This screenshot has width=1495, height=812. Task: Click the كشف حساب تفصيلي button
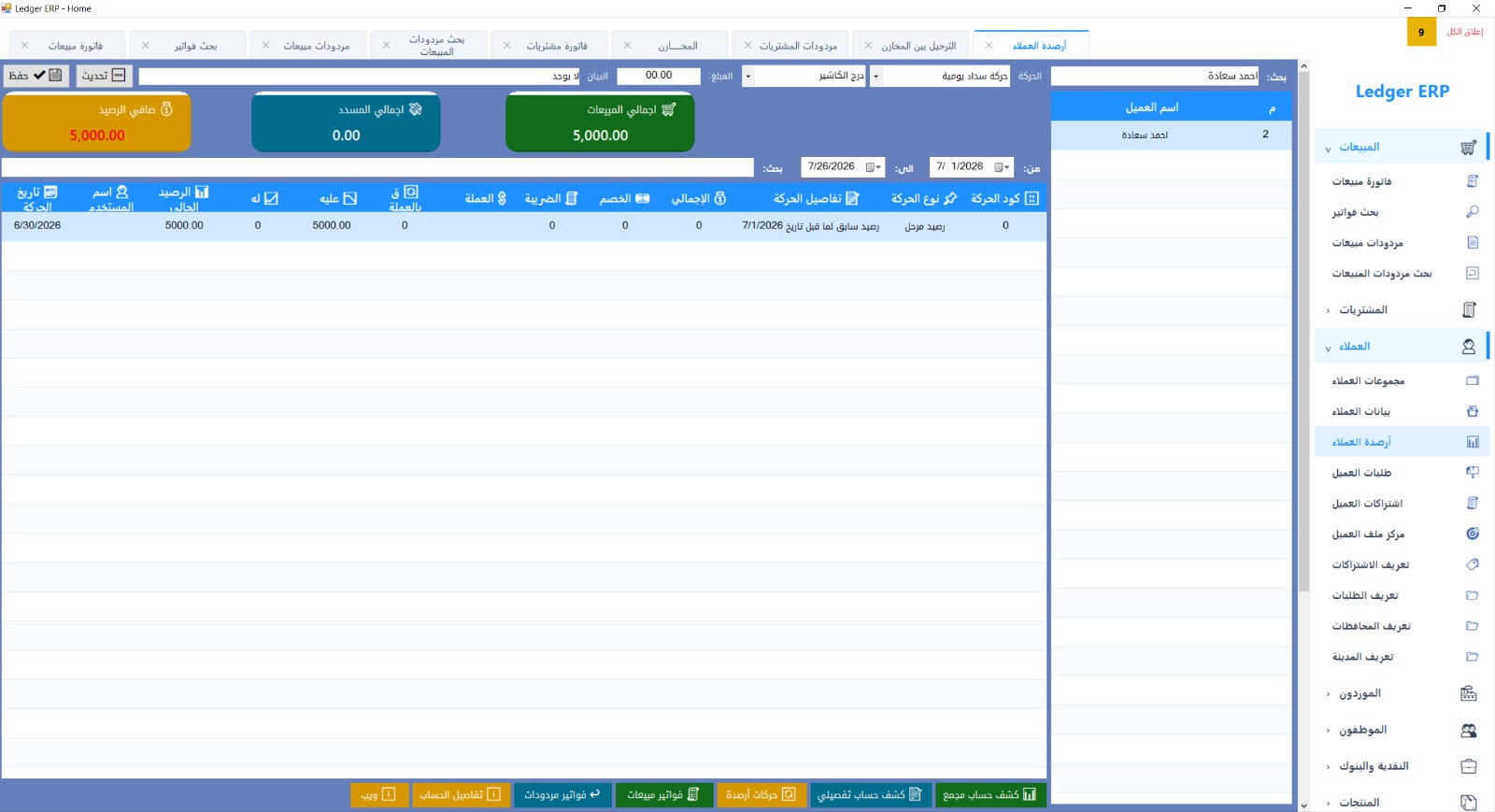[870, 795]
